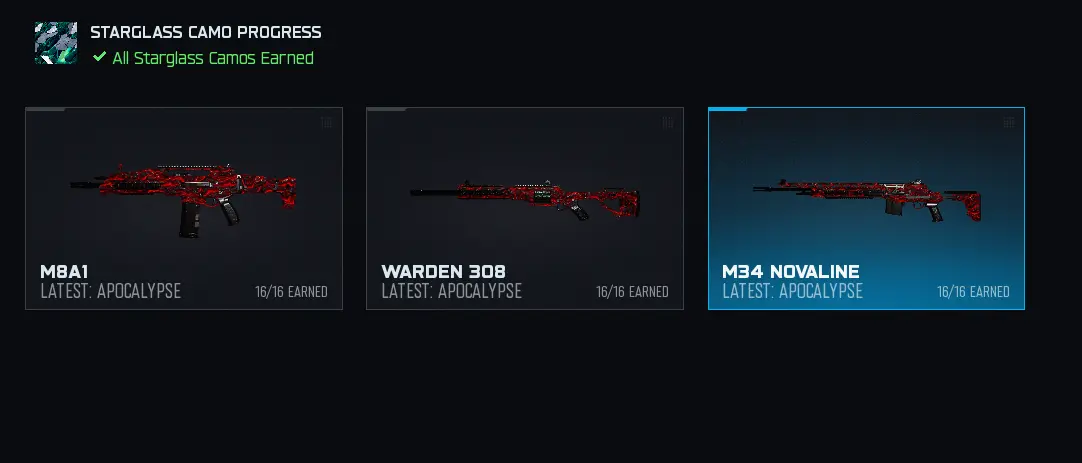Click the Starglass camo pattern icon

56,43
